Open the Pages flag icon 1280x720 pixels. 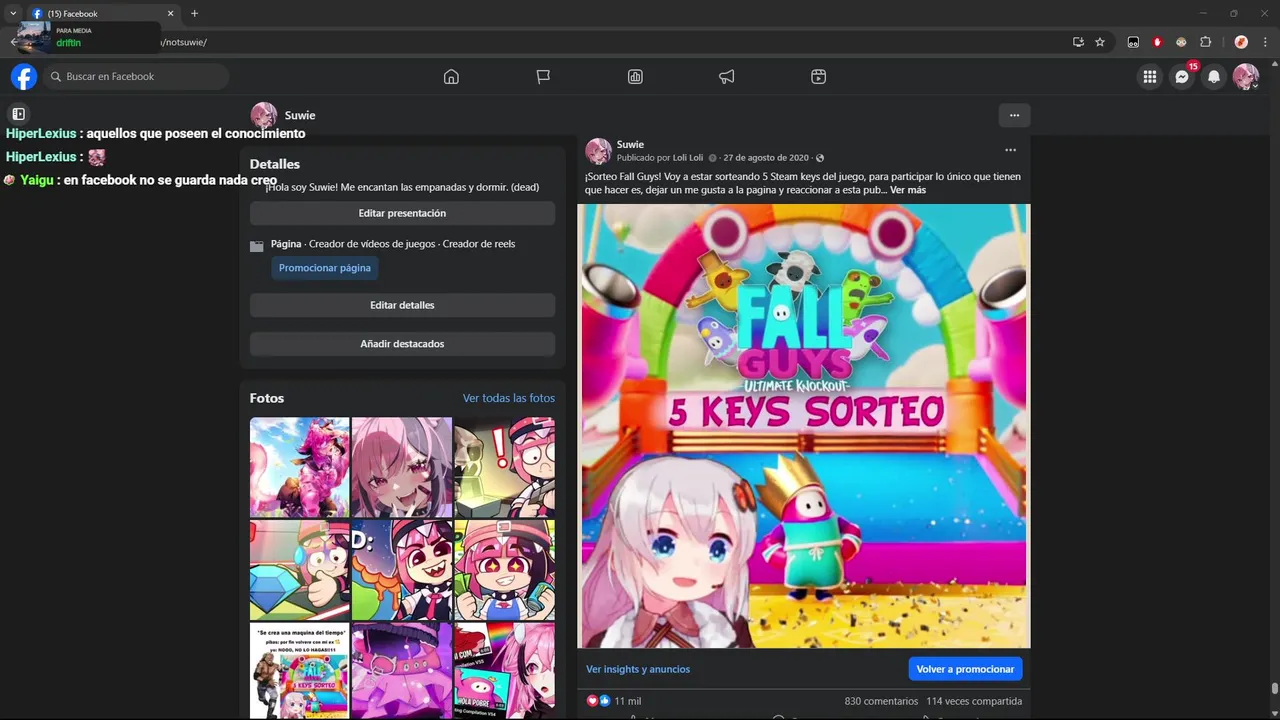(x=543, y=77)
